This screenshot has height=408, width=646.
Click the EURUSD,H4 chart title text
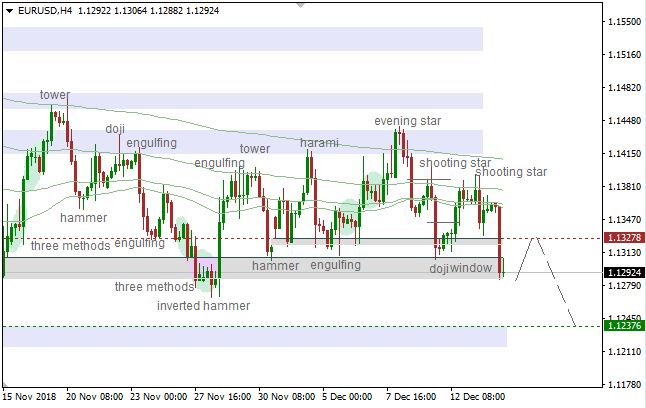tap(44, 11)
